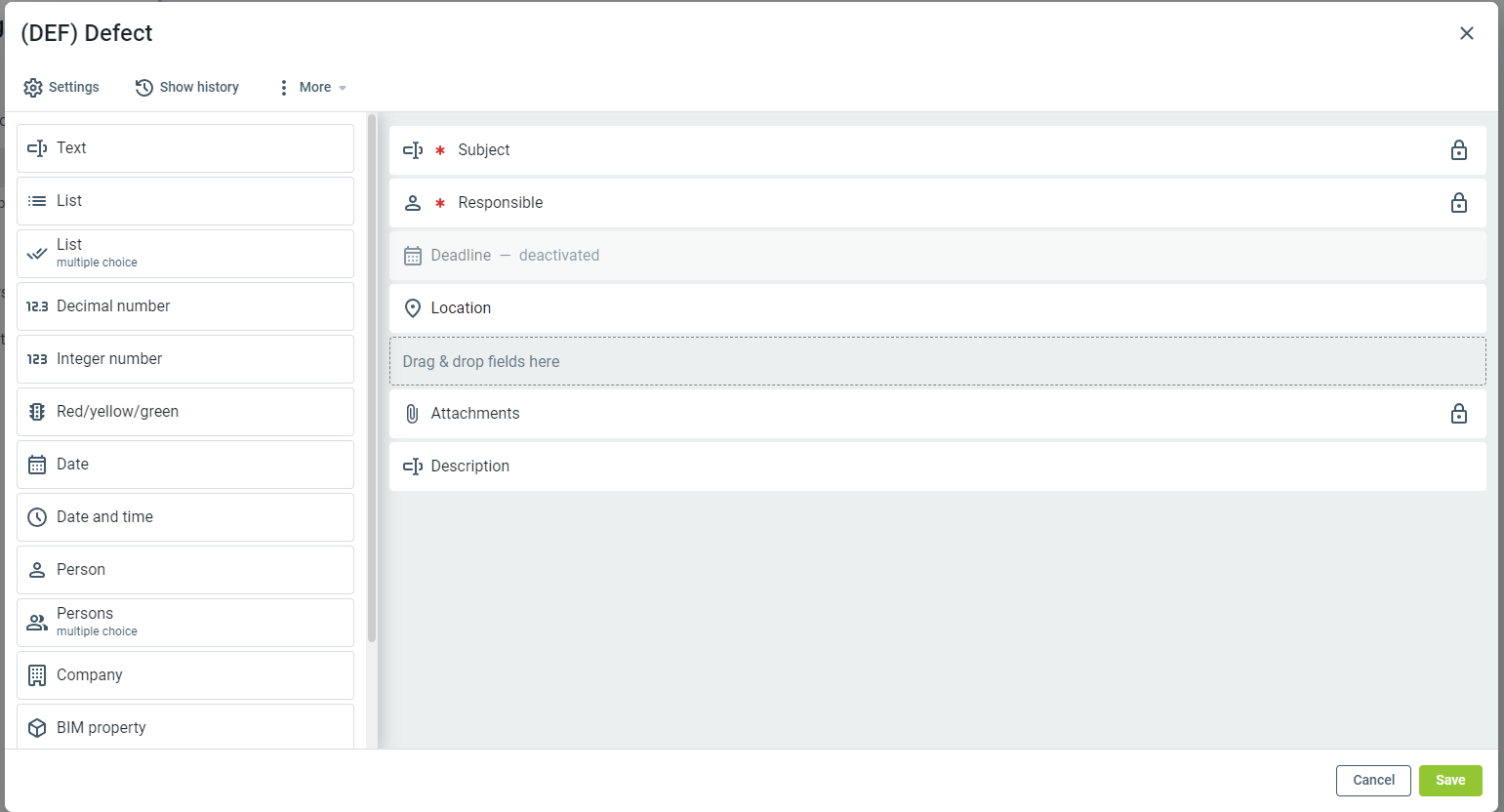
Task: Click the Location pin icon
Action: [x=413, y=308]
